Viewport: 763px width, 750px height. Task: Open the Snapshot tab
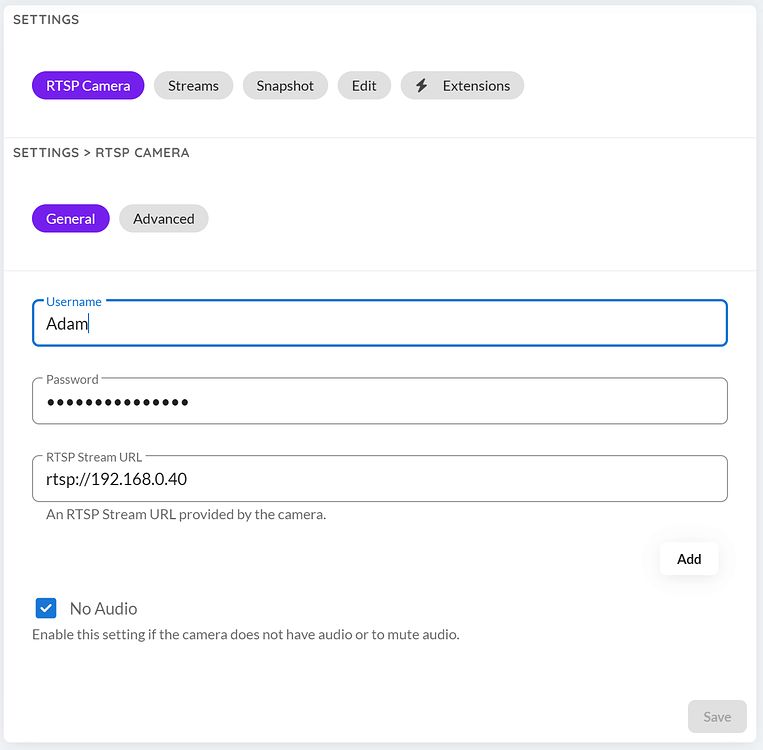pyautogui.click(x=285, y=86)
